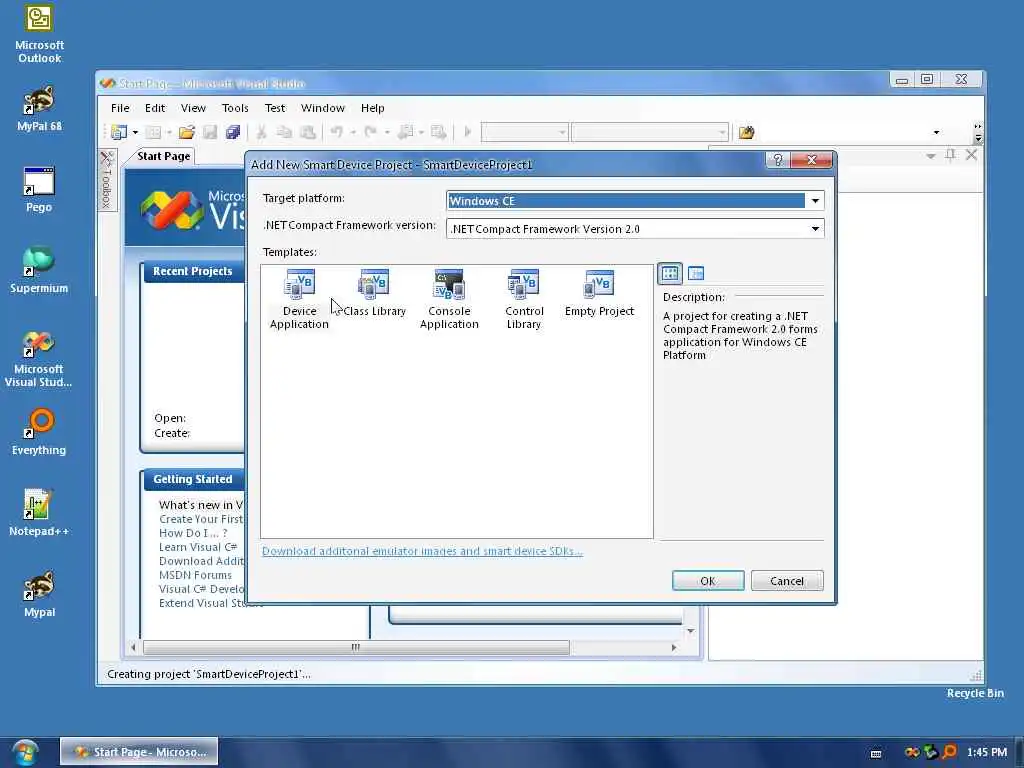Open the Everything desktop icon

coord(39,432)
